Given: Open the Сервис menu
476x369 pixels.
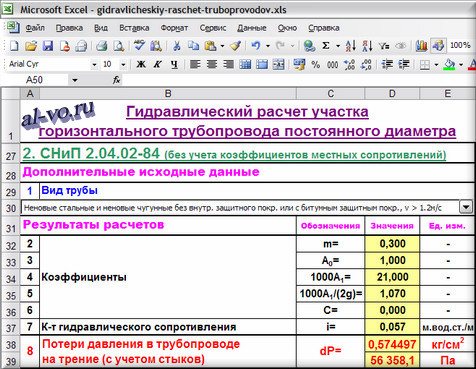Looking at the screenshot, I should (213, 28).
